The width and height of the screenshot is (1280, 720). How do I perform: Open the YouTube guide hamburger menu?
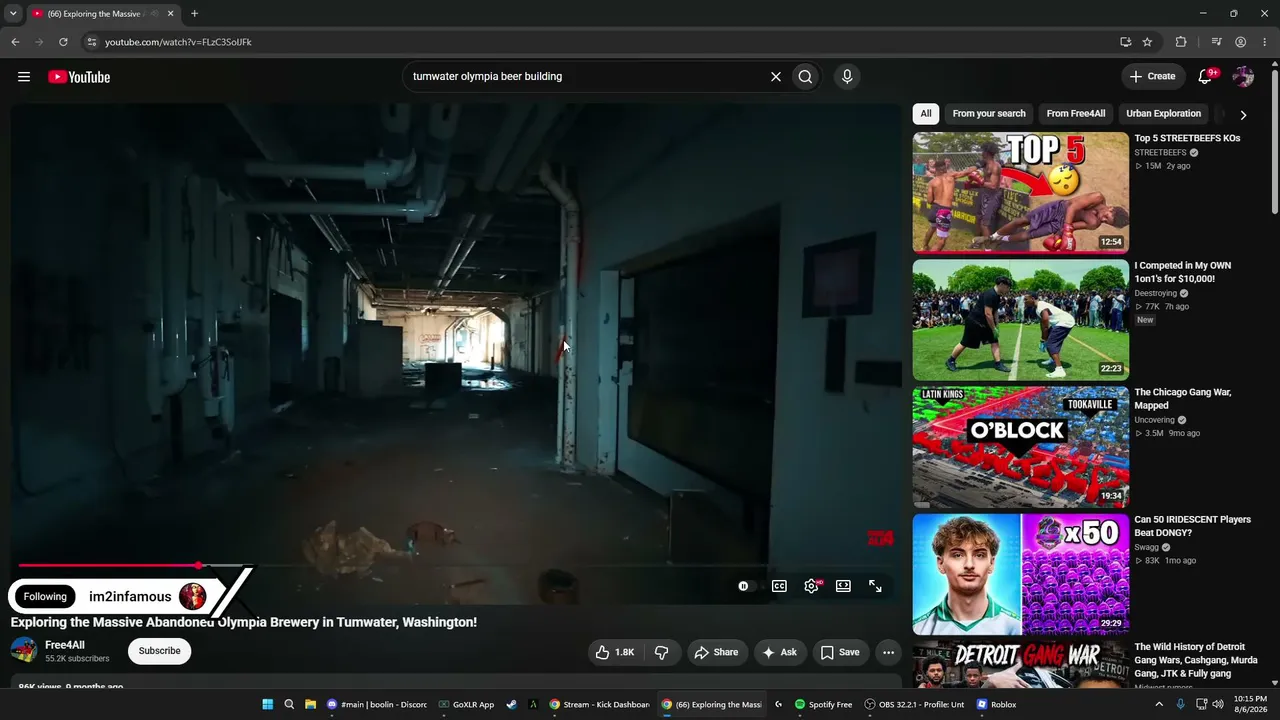point(24,77)
